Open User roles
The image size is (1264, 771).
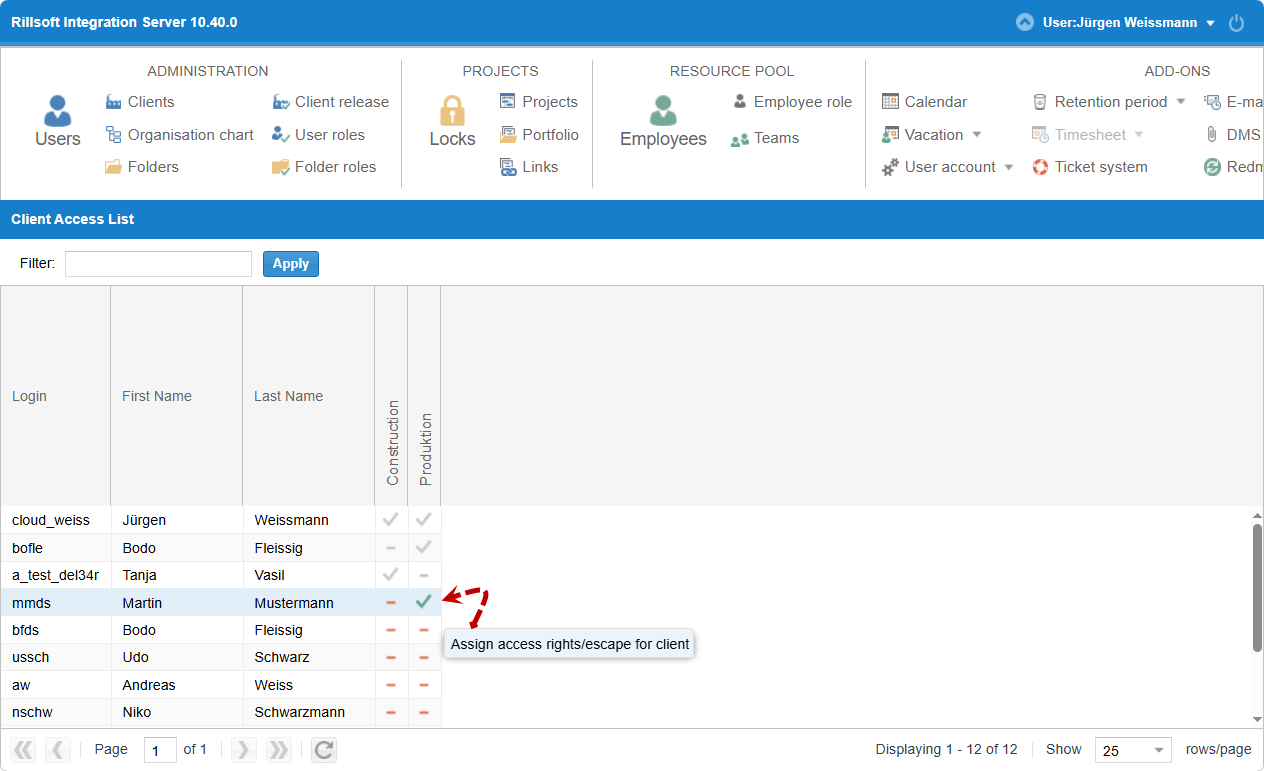point(318,135)
